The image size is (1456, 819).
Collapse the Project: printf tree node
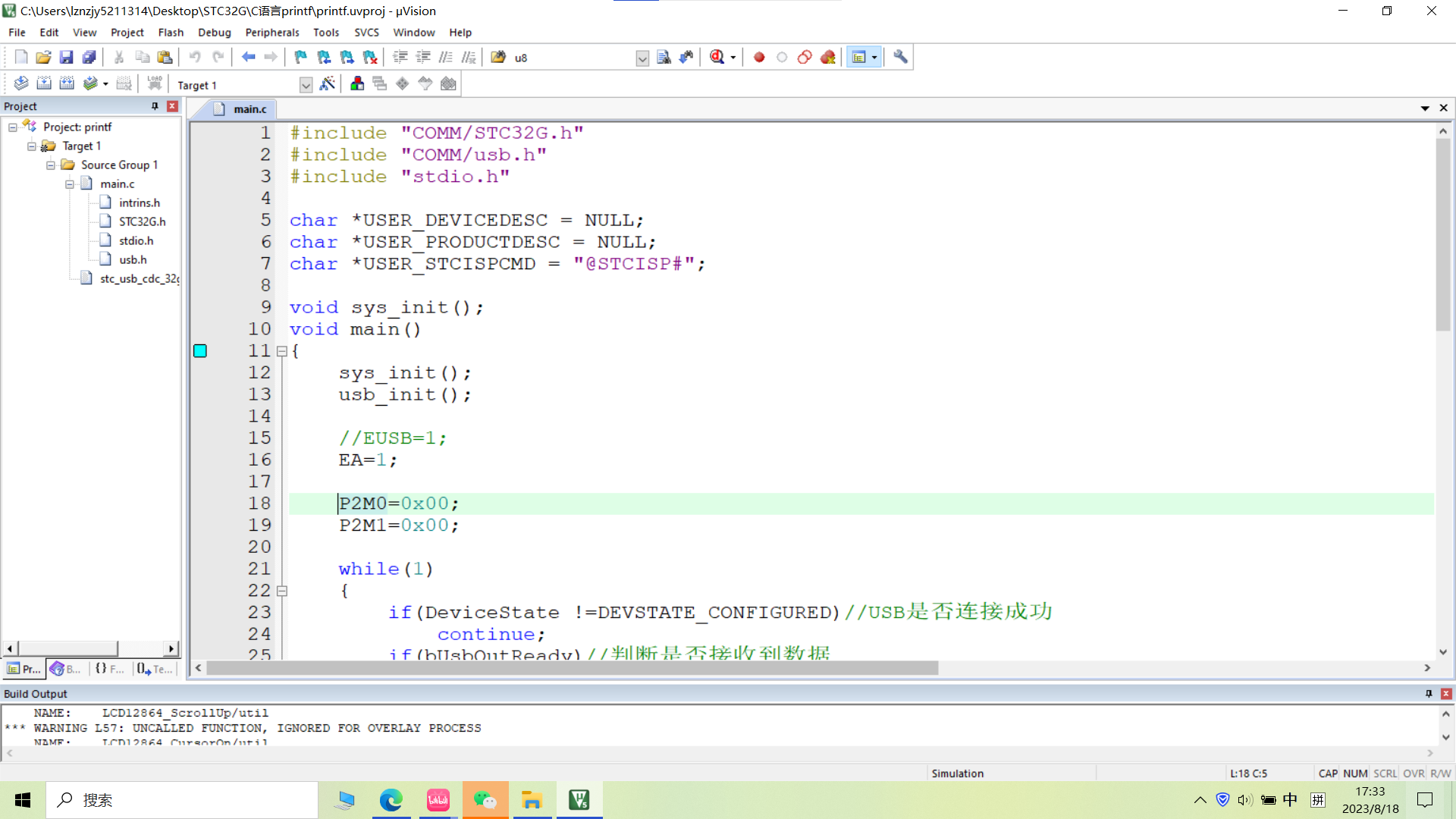pyautogui.click(x=13, y=127)
